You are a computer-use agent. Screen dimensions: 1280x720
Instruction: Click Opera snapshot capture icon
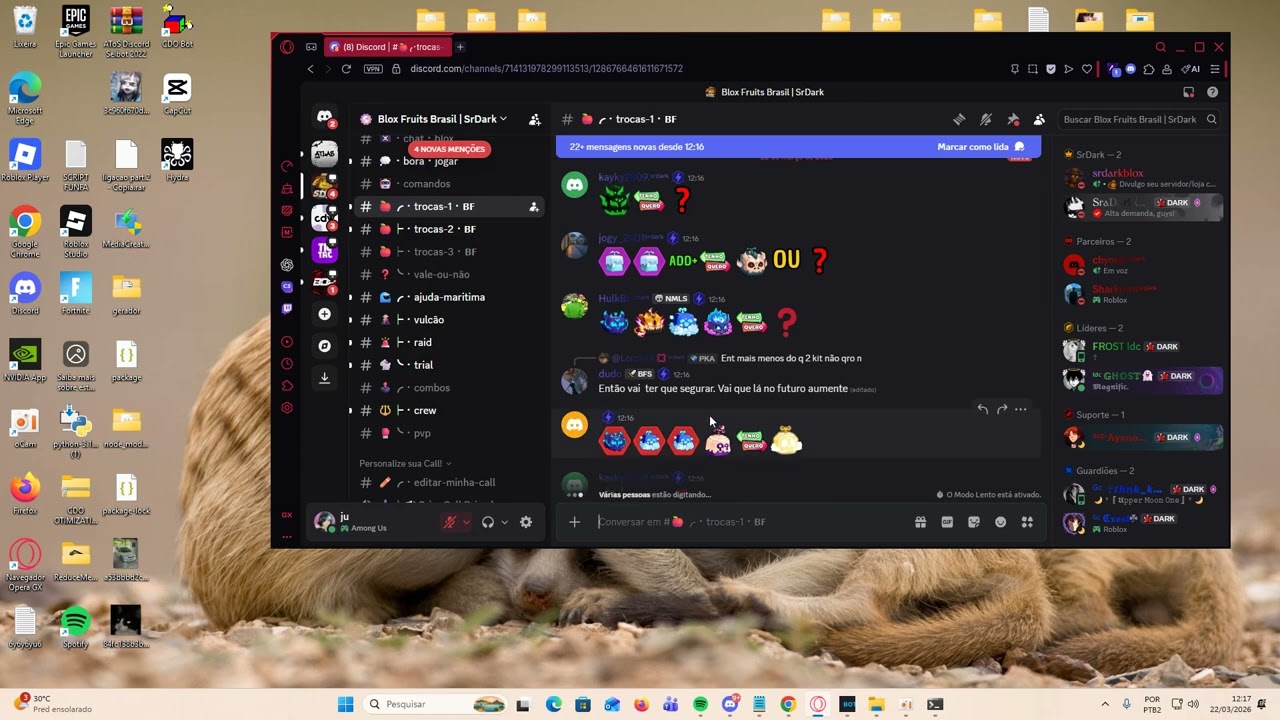tap(1032, 69)
